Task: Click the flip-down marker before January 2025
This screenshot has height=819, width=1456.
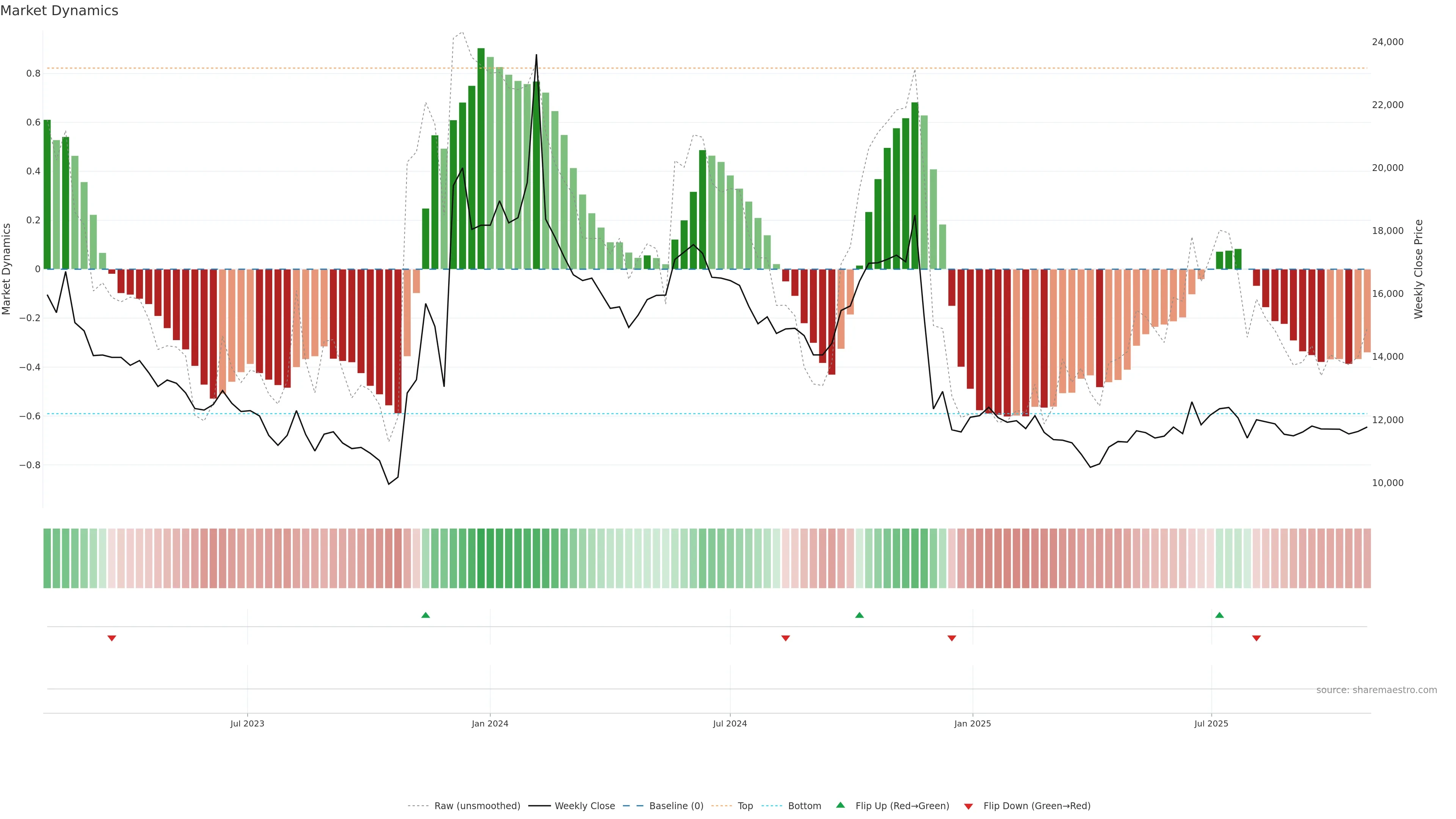Action: tap(951, 638)
